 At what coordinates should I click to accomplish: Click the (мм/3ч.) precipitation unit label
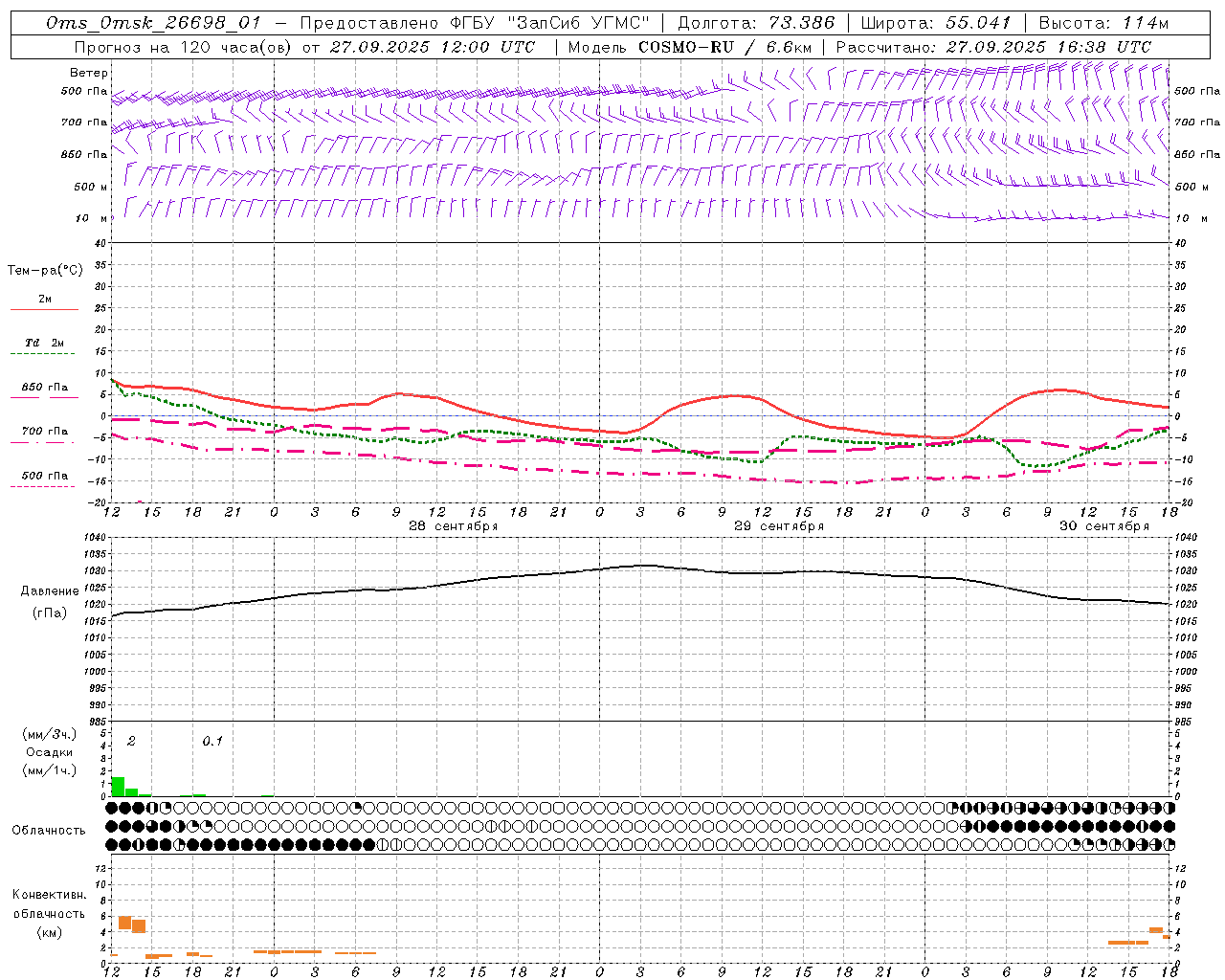pyautogui.click(x=50, y=734)
